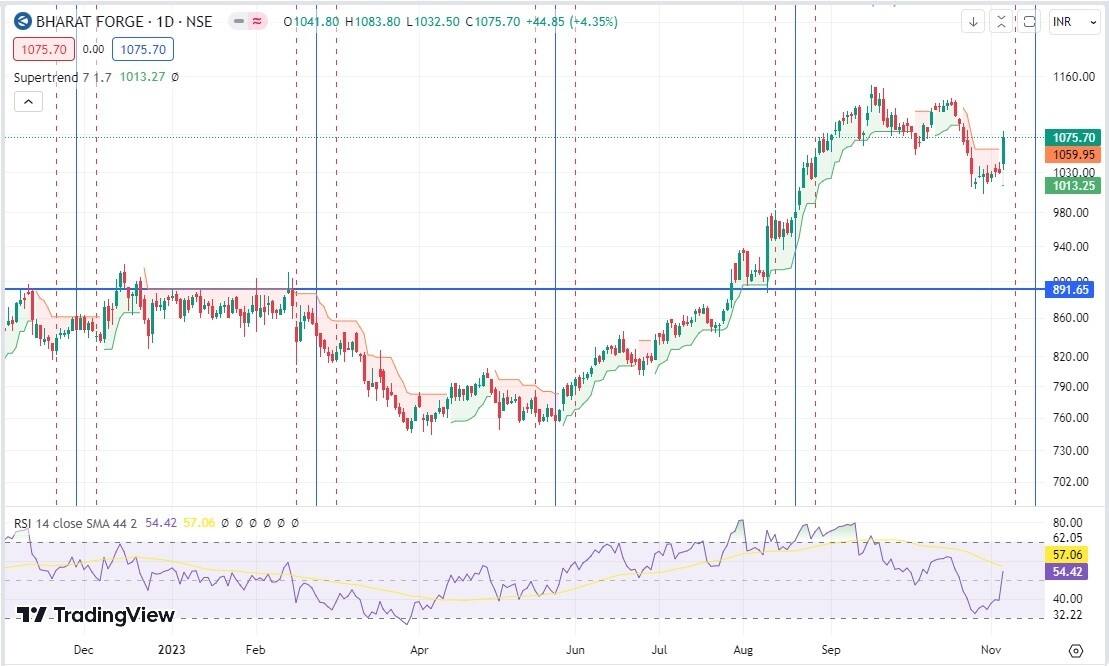Click the +44.85 (+4.35%) change value

[x=571, y=22]
